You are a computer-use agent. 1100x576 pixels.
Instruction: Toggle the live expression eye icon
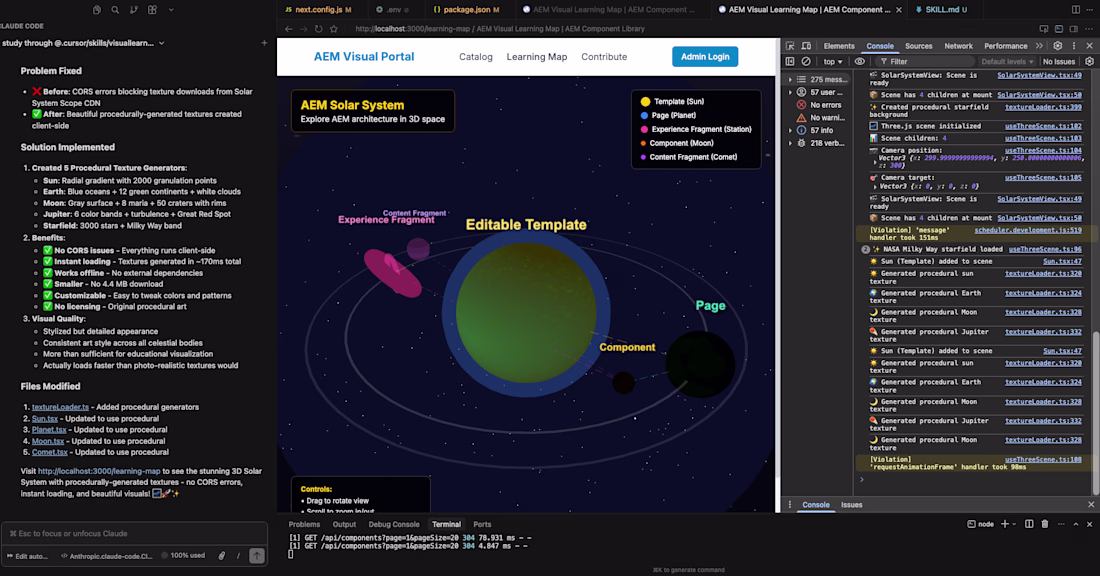coord(859,61)
